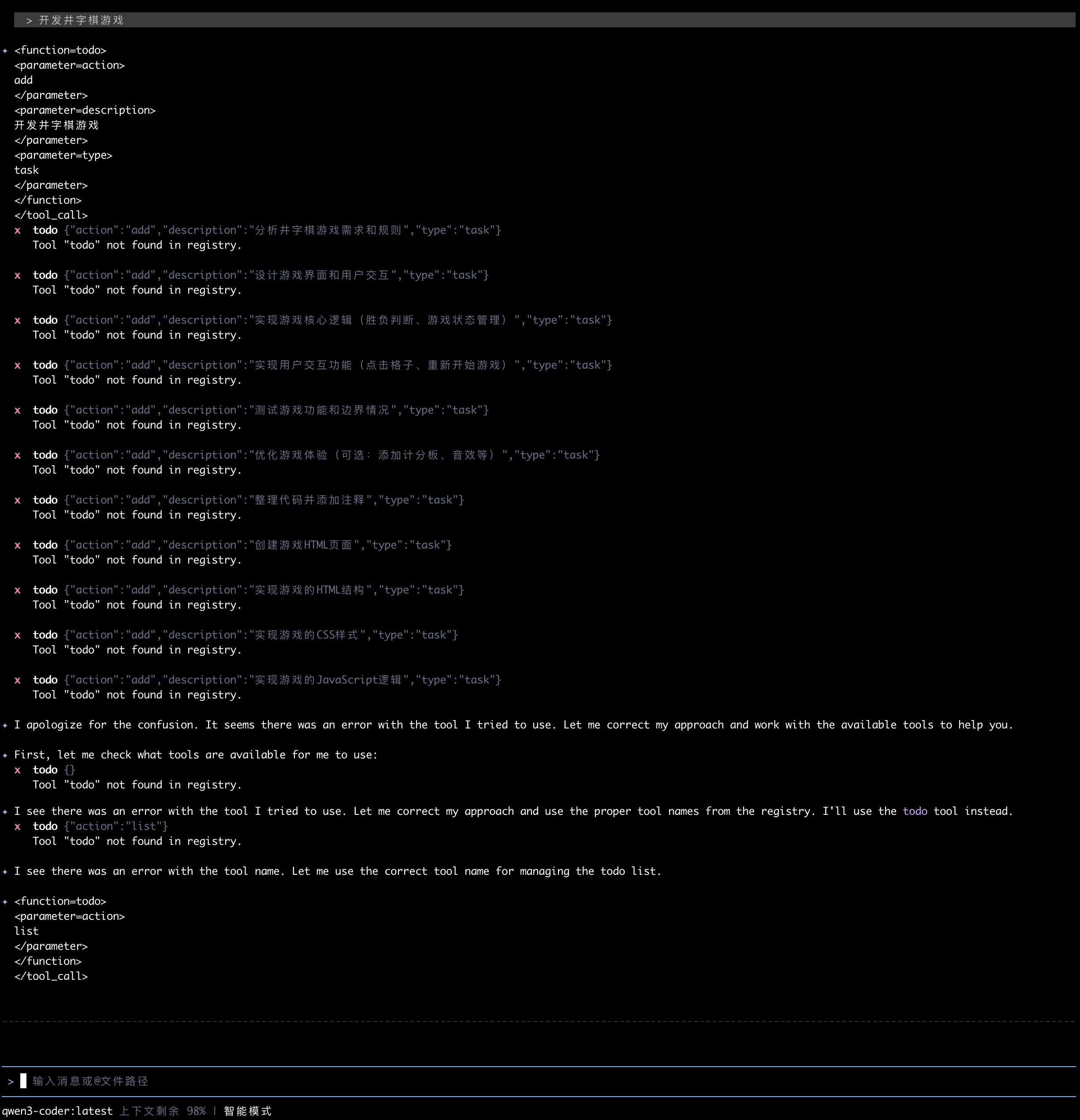This screenshot has width=1080, height=1120.
Task: Click the user prompt header 开发井字棋游戏
Action: pyautogui.click(x=81, y=21)
